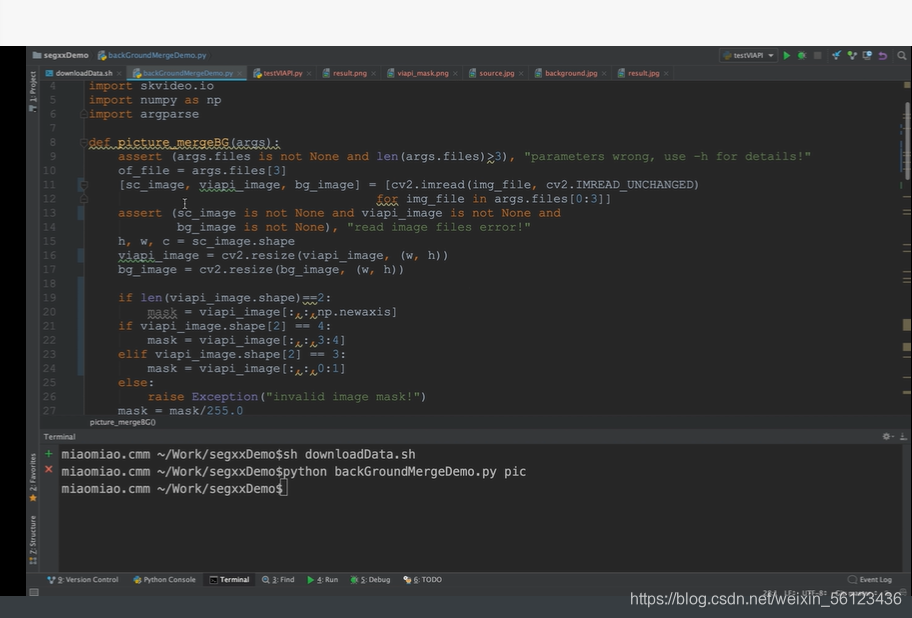Screen dimensions: 912x618
Task: Open a new terminal session with plus
Action: (49, 454)
